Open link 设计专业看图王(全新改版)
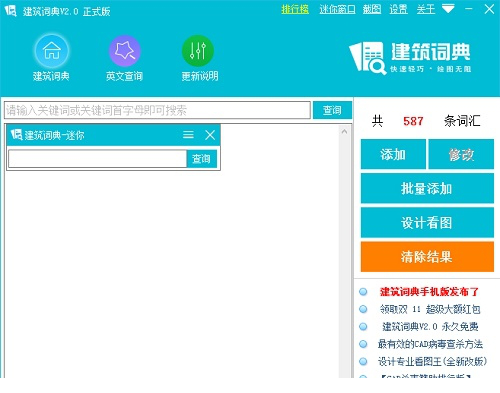Image resolution: width=500 pixels, height=393 pixels. tap(432, 361)
